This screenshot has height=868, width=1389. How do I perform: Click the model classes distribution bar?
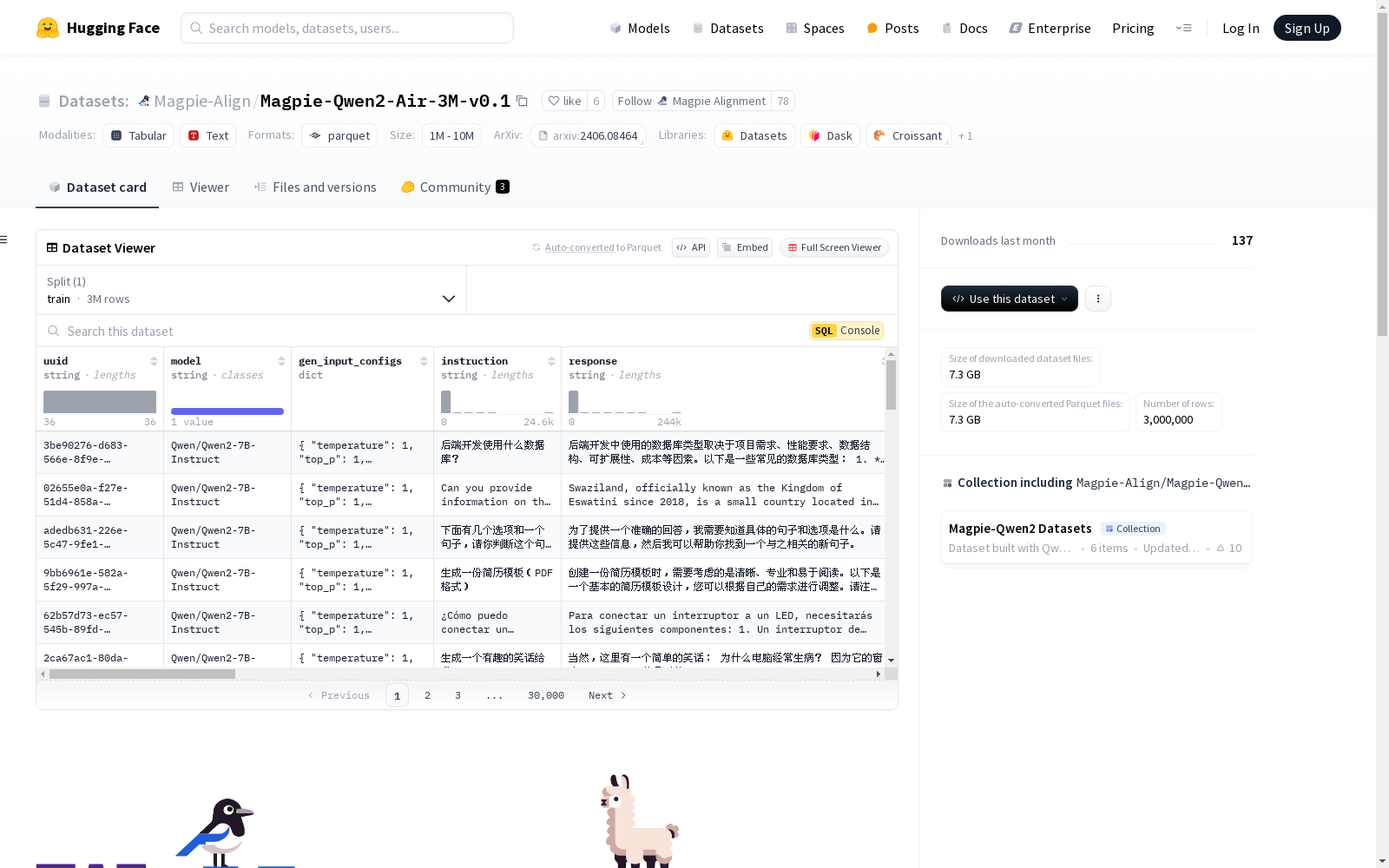(227, 411)
